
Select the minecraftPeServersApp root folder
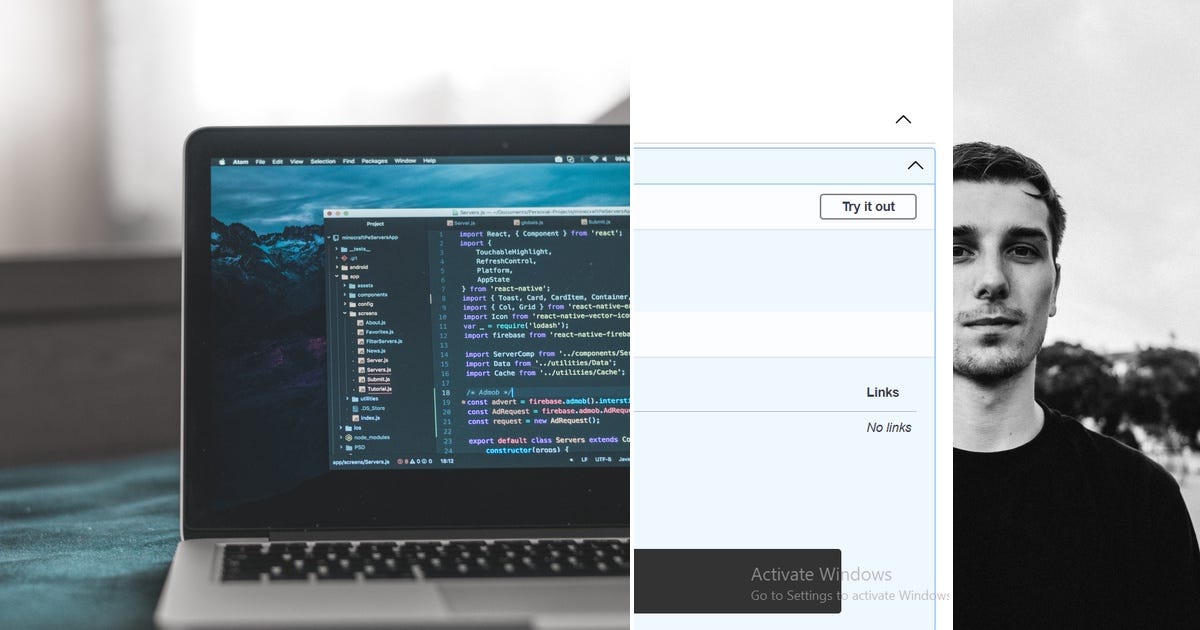pos(365,238)
